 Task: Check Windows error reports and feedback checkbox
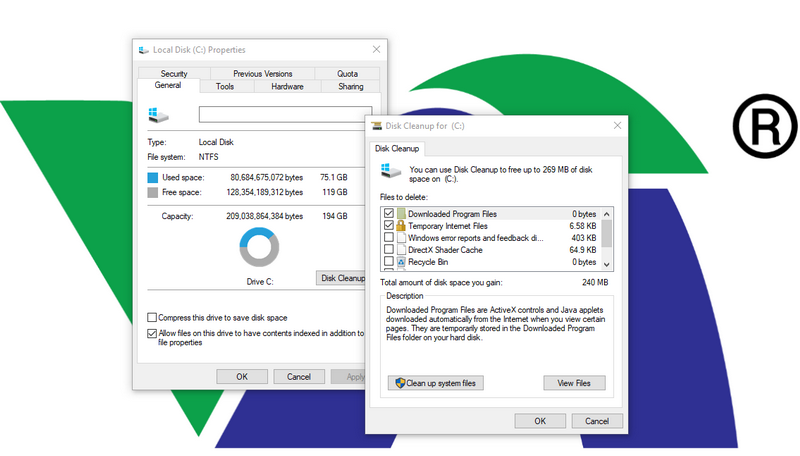coord(389,237)
